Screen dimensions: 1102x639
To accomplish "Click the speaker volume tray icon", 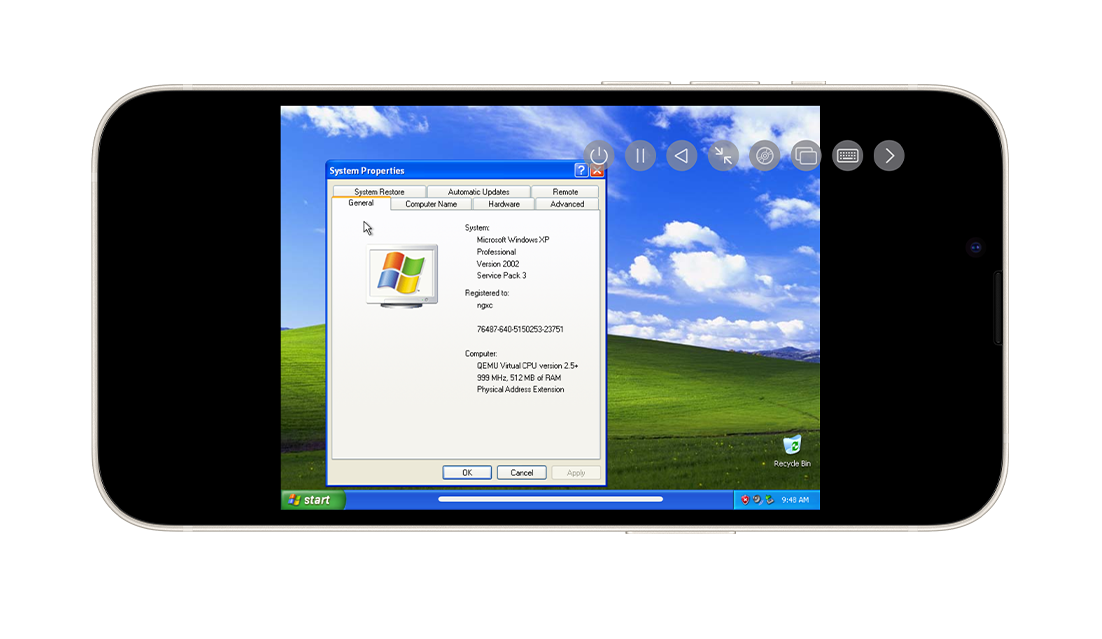I will pos(757,500).
